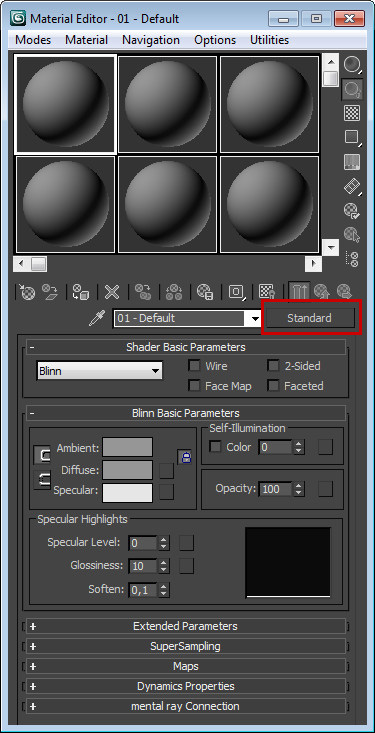Screen dimensions: 375x733
Task: Select the eyedropper Pick Material tool
Action: click(97, 318)
